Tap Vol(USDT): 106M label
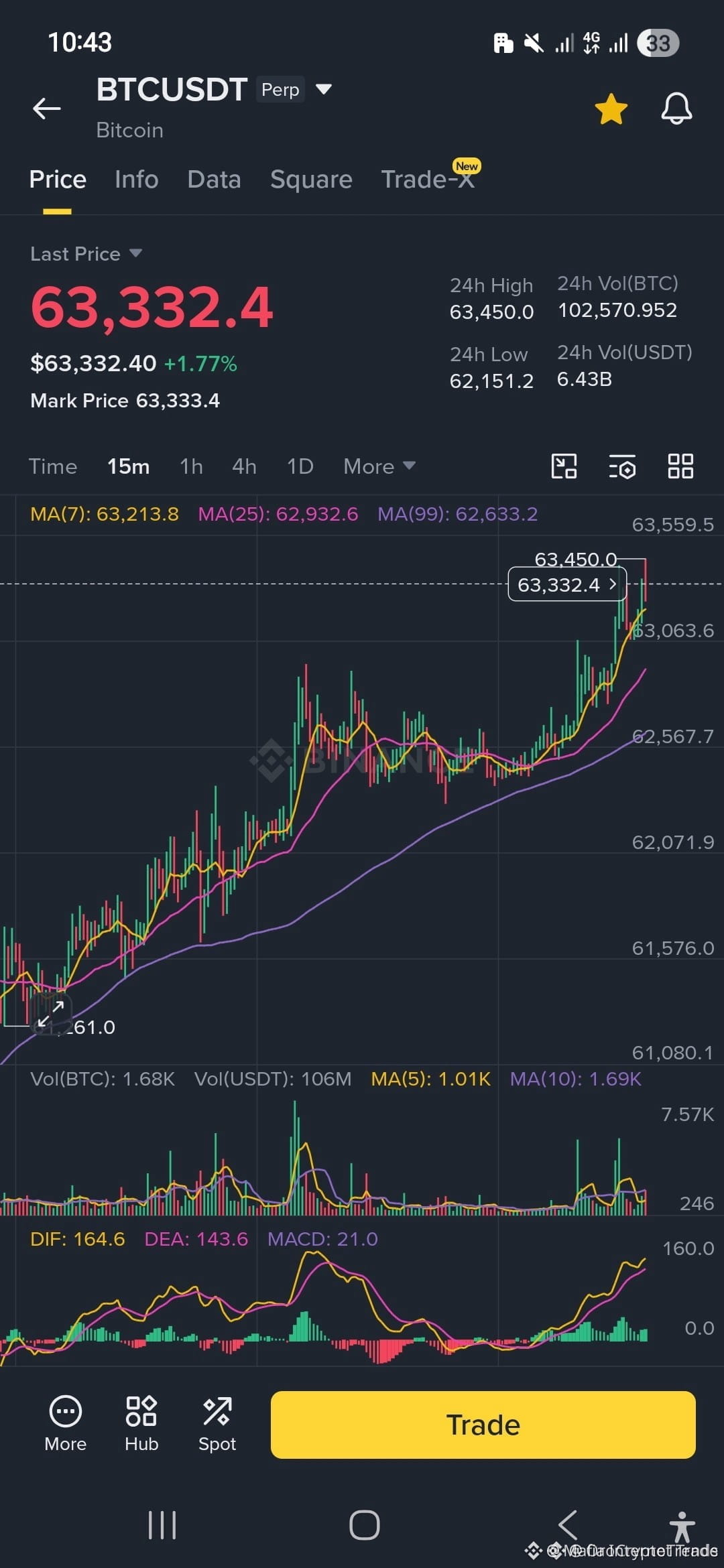The height and width of the screenshot is (1568, 724). [273, 1079]
